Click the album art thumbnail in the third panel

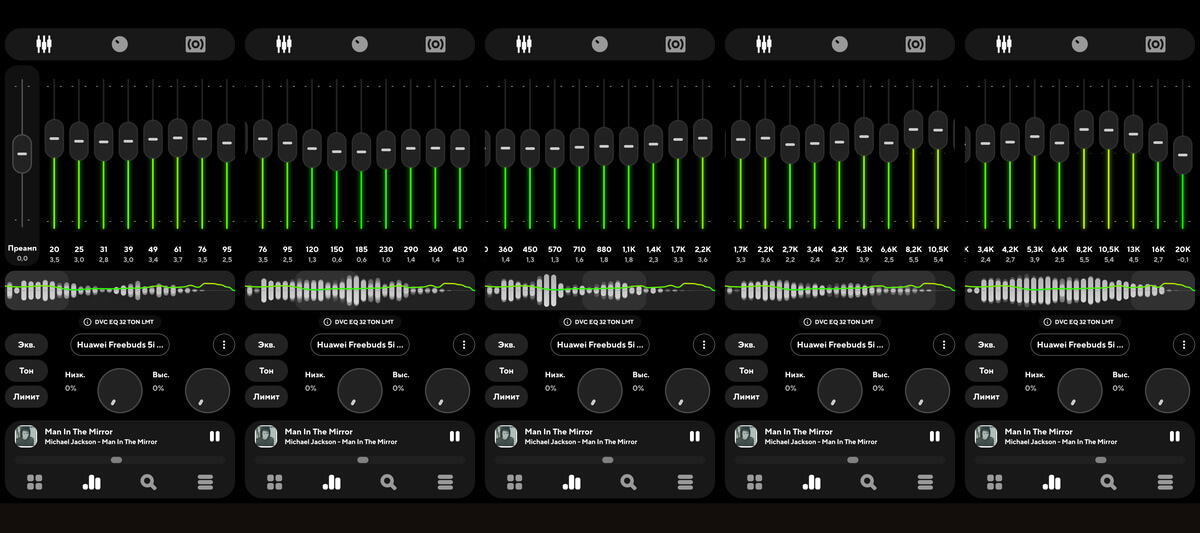pos(505,436)
